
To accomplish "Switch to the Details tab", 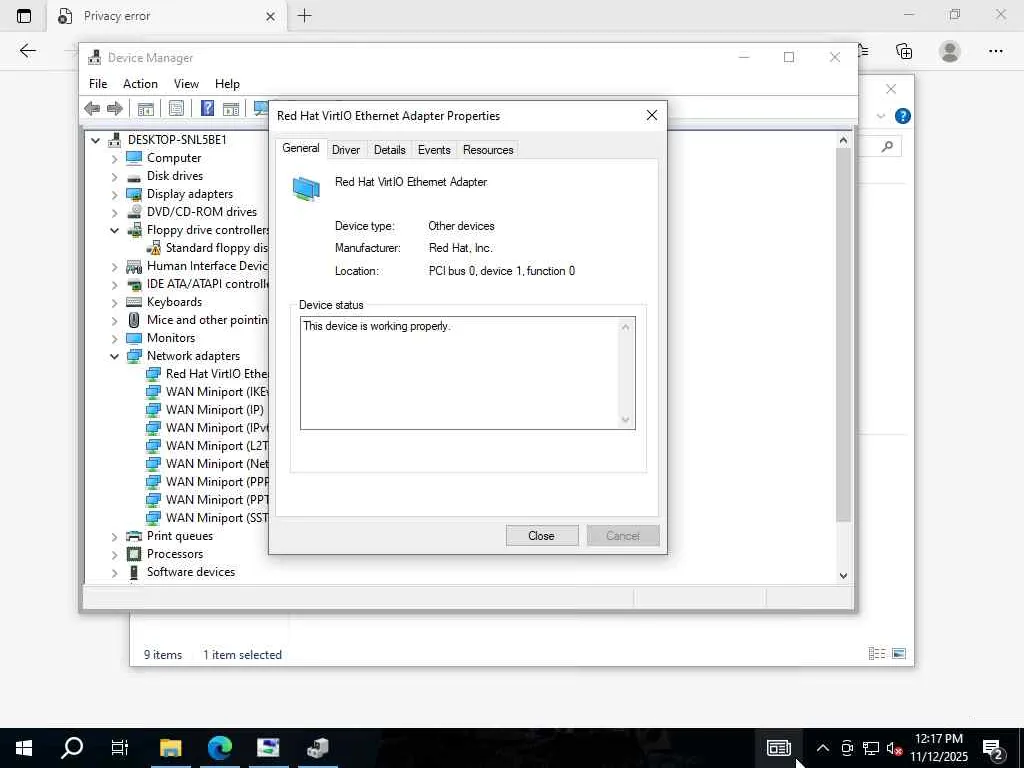I will (389, 150).
